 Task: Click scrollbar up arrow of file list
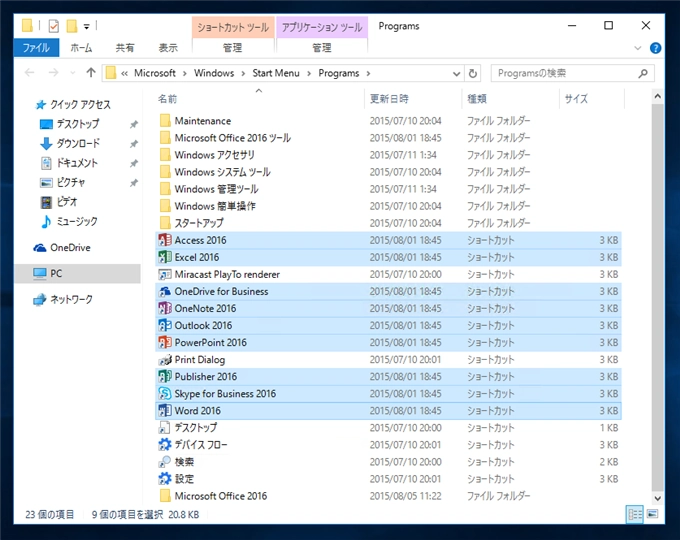coord(657,96)
